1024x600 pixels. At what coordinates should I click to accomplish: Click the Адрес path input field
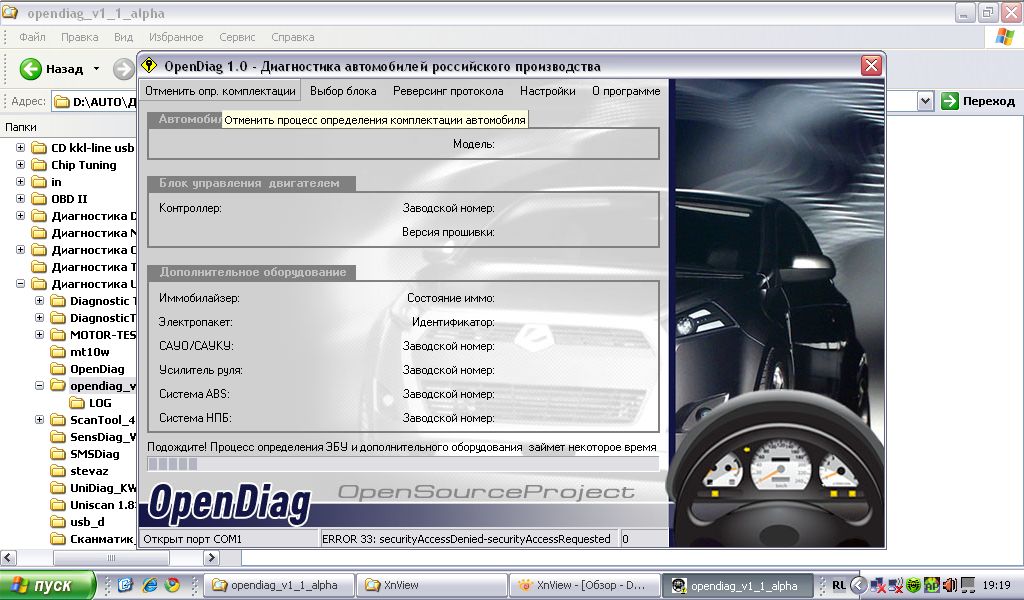tap(95, 101)
